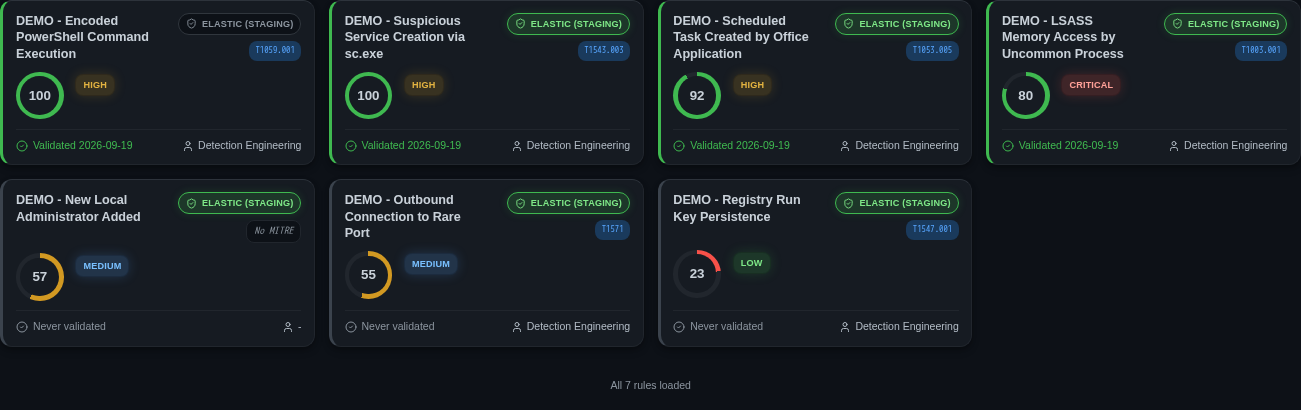Screen dimensions: 1301x410
Task: Click the owner user icon on New Local Administrator card
Action: click(x=288, y=327)
